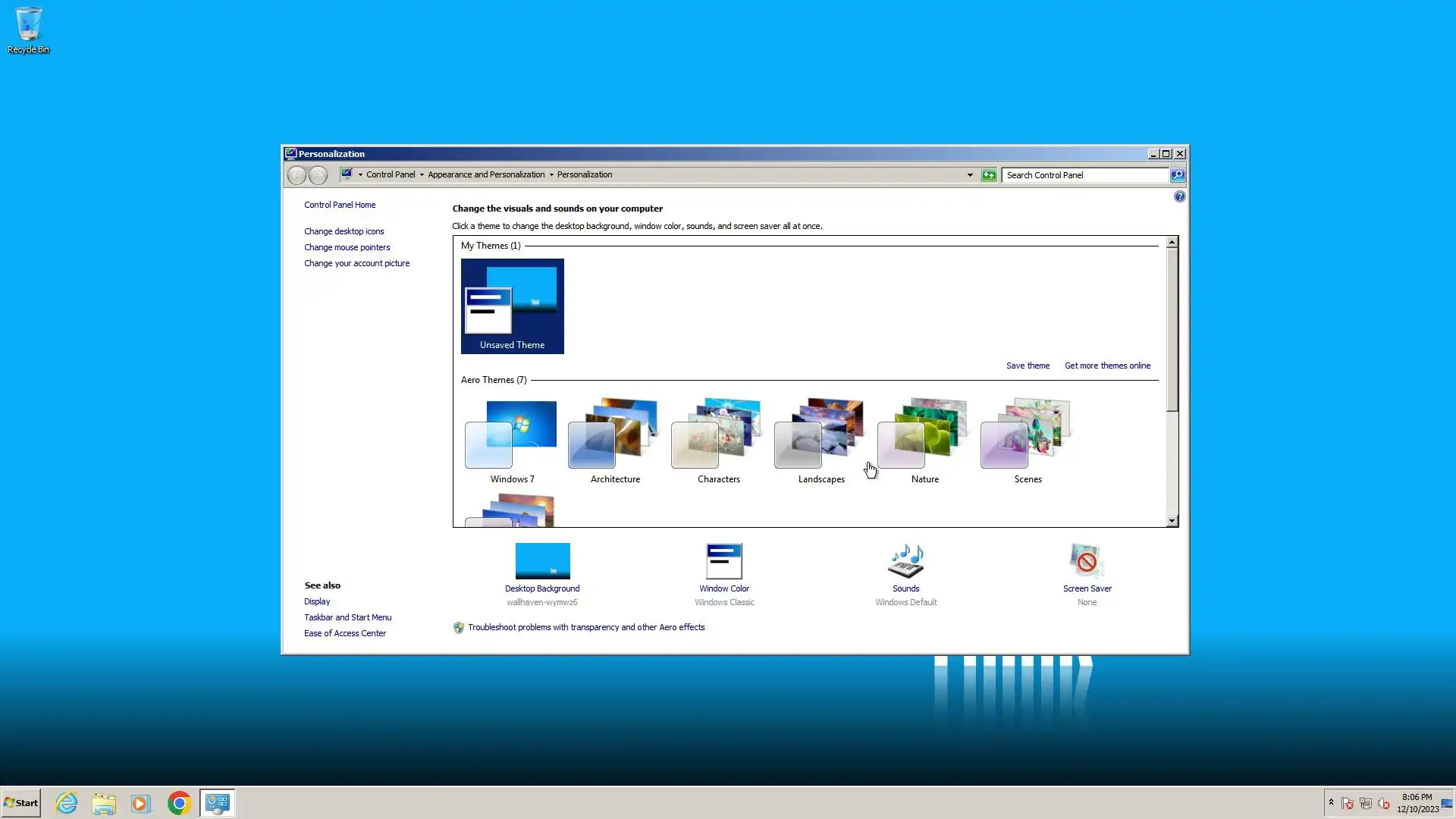This screenshot has width=1456, height=819.
Task: Open the Desktop Background settings icon
Action: (542, 561)
